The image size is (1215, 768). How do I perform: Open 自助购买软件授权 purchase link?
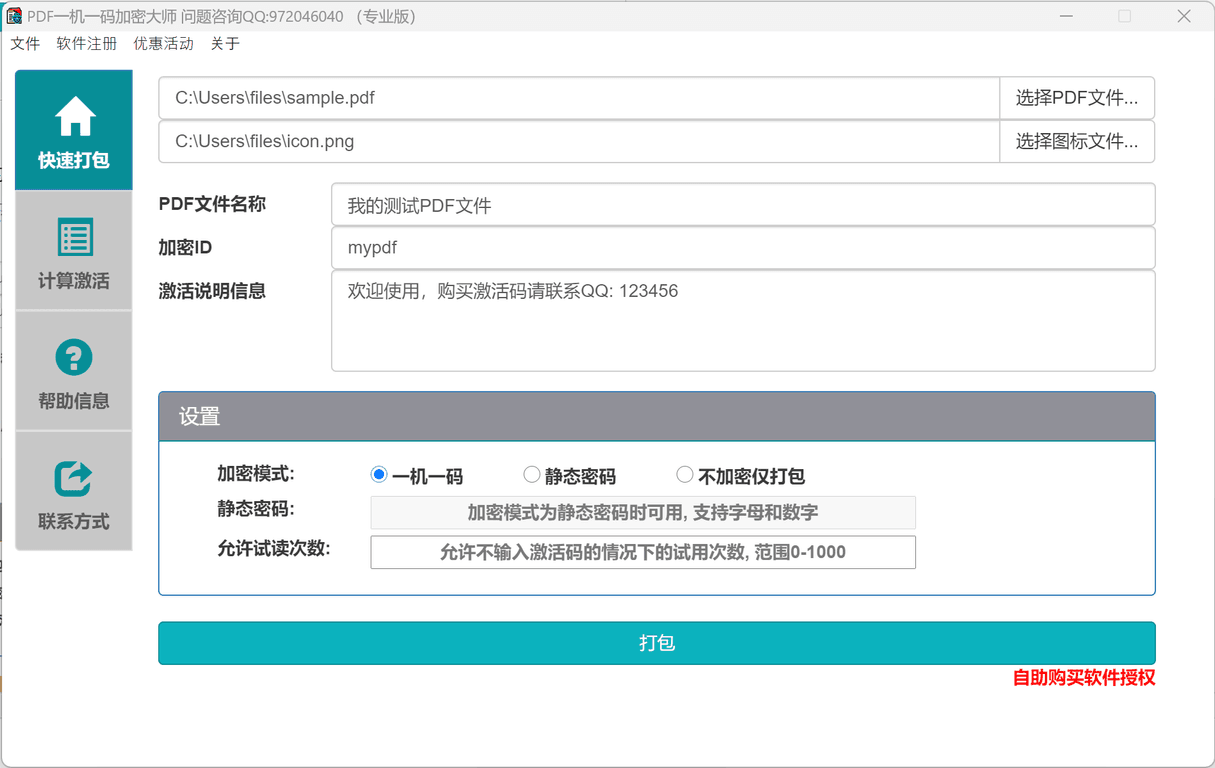(1082, 677)
